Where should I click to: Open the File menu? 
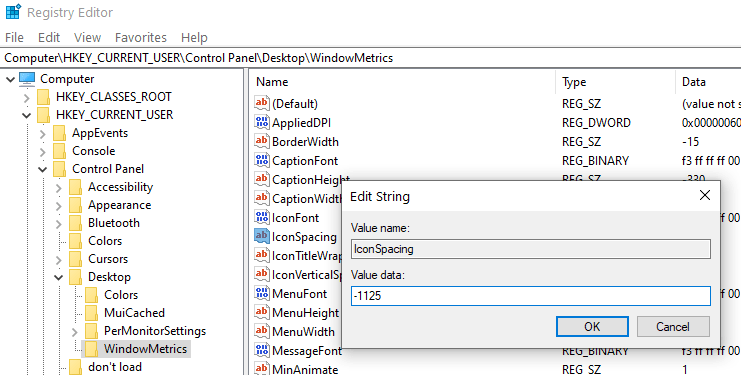(14, 37)
